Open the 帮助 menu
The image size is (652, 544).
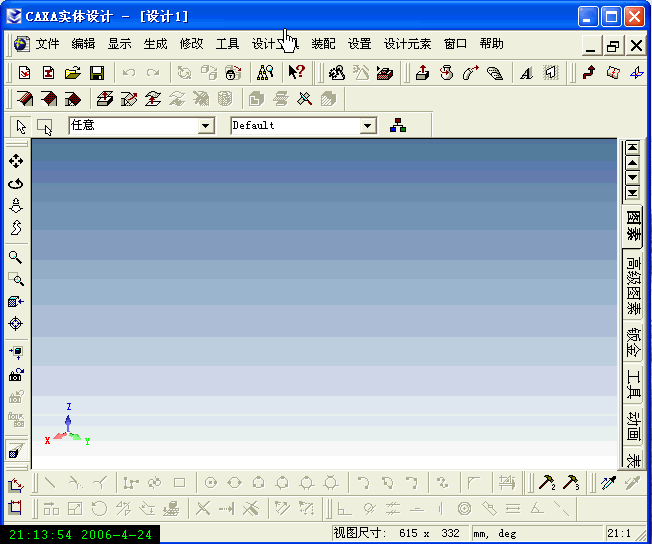(x=491, y=44)
